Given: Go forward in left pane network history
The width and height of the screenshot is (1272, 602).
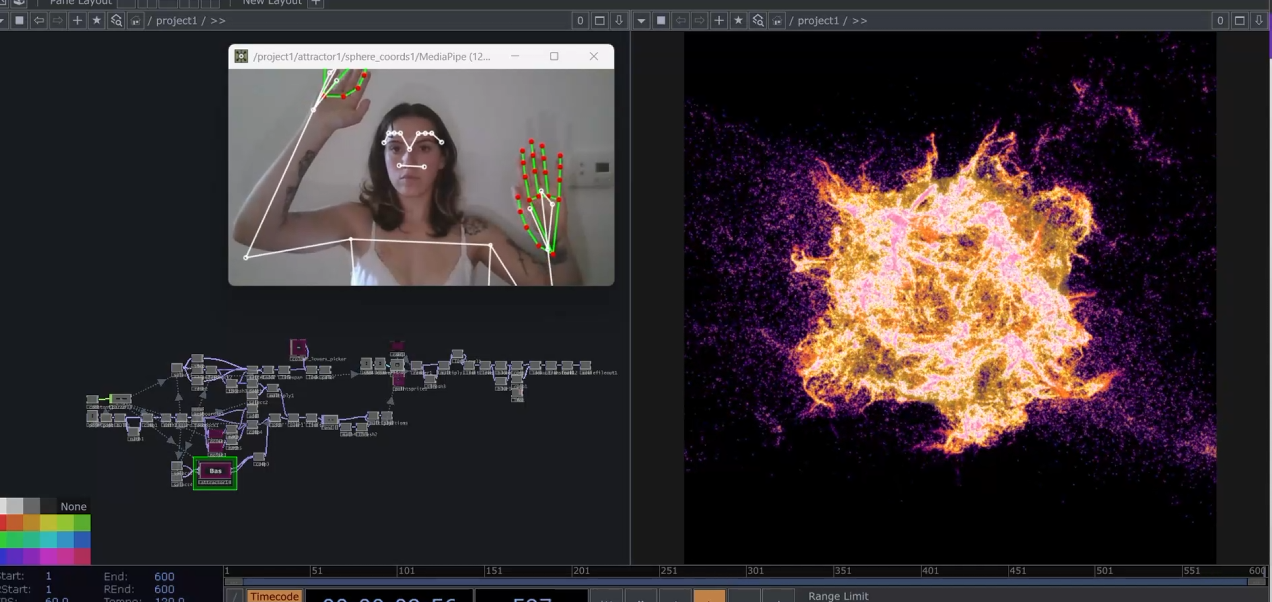Looking at the screenshot, I should point(58,20).
